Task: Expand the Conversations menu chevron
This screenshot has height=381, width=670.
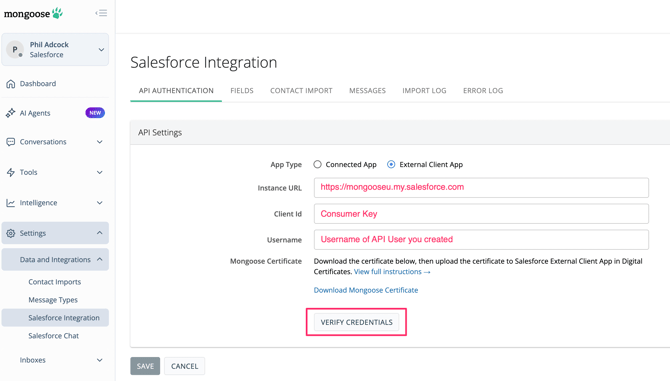Action: (100, 142)
